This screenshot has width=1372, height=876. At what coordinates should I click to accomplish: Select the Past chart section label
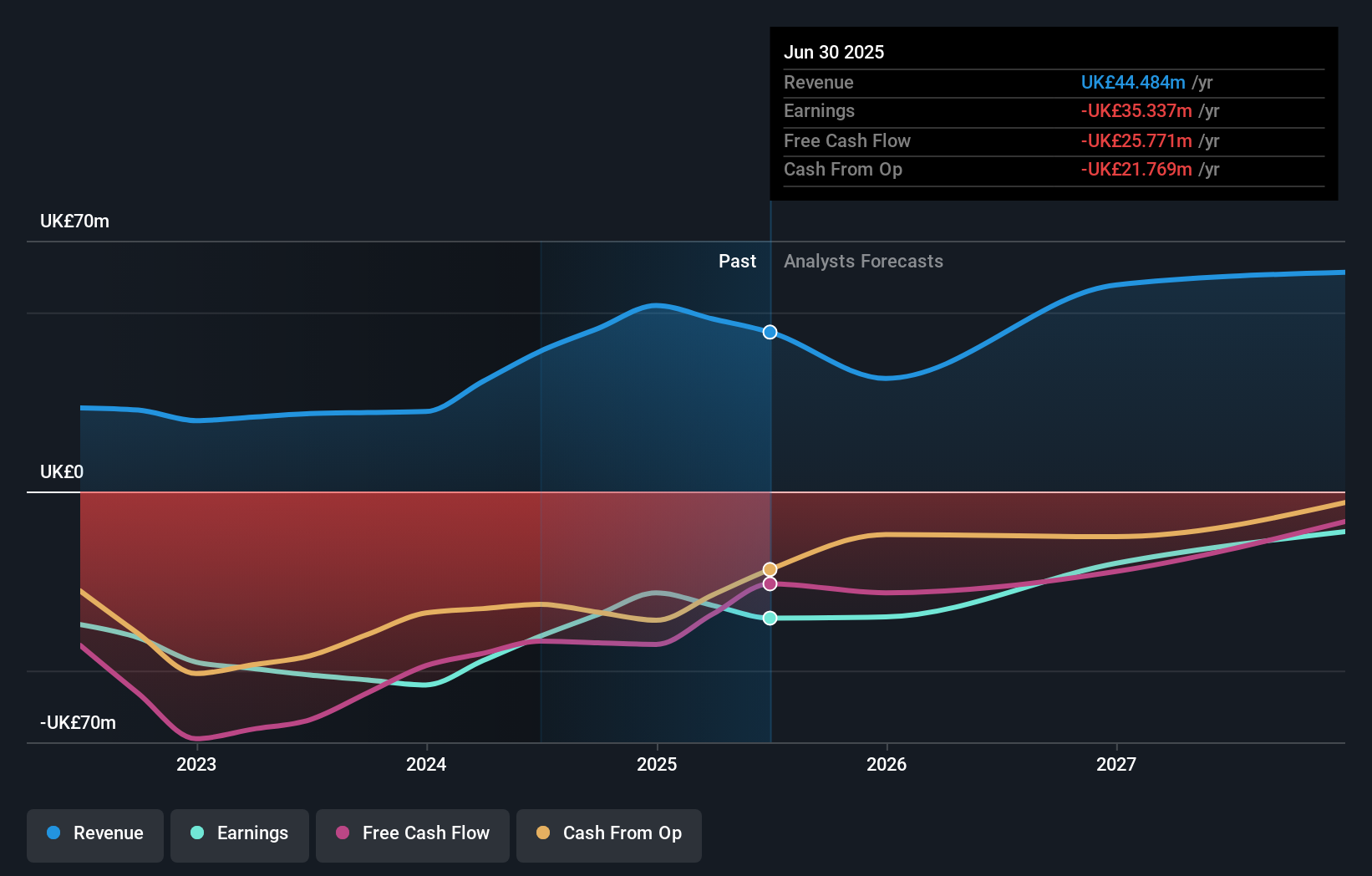(737, 261)
